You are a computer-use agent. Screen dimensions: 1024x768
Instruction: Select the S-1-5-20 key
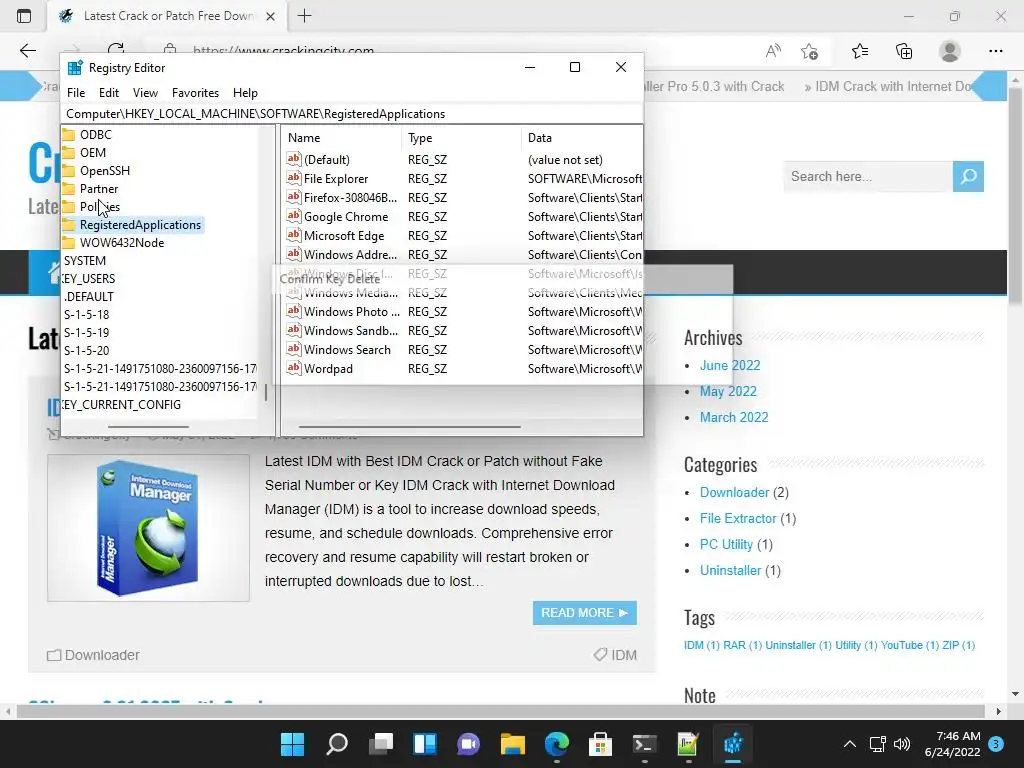[x=86, y=350]
